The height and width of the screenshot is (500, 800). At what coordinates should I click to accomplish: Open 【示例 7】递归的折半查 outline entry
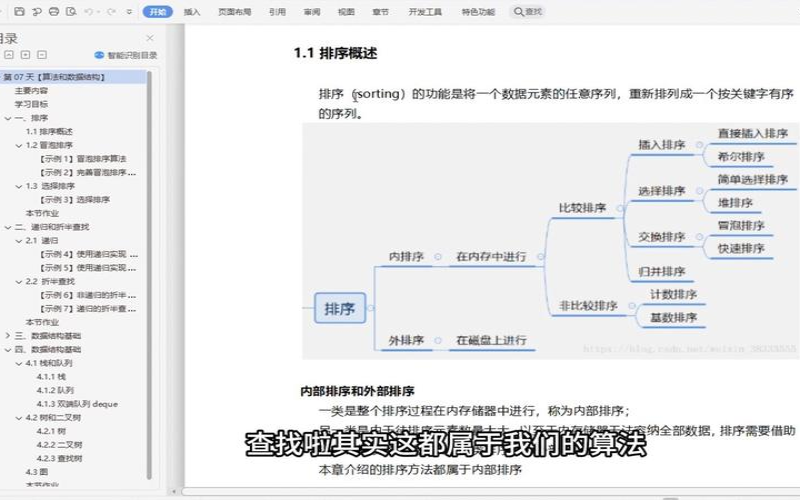pos(87,309)
